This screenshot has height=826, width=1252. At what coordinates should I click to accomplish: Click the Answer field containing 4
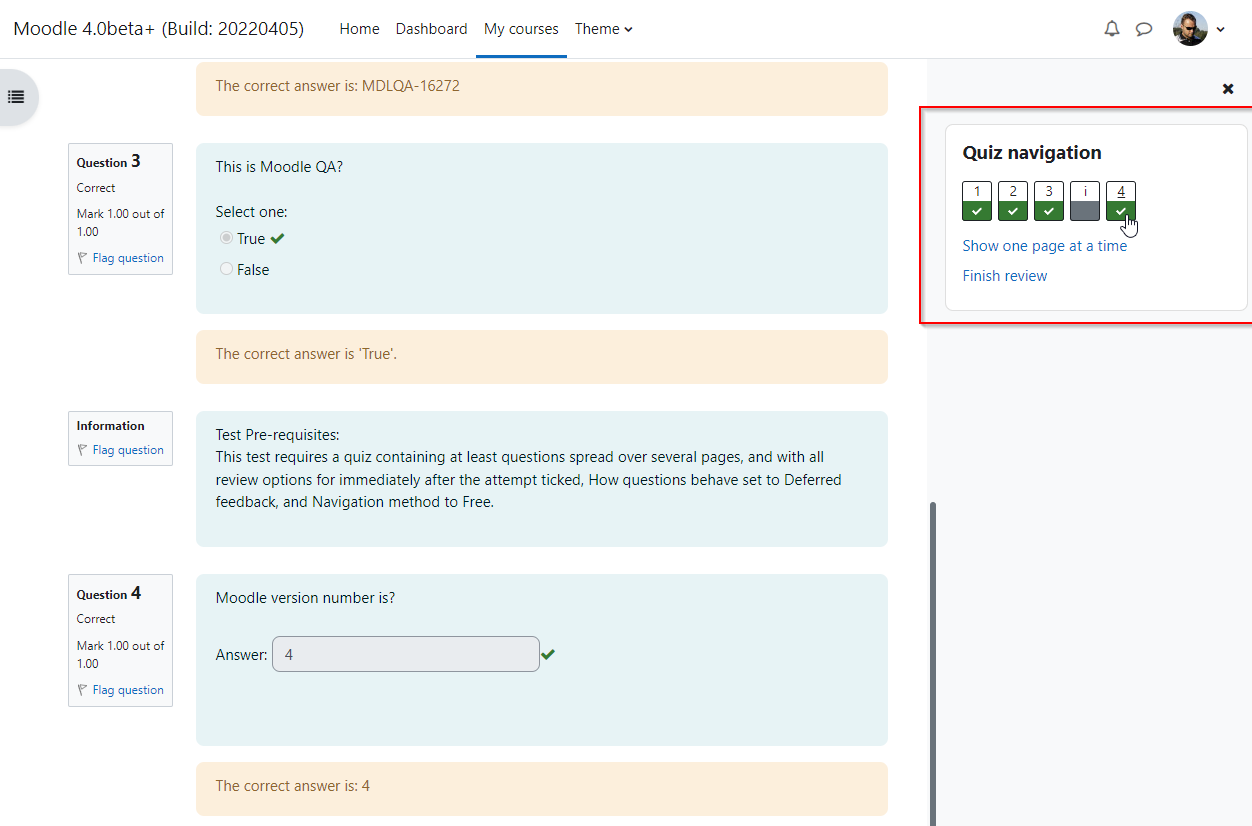[x=406, y=655]
